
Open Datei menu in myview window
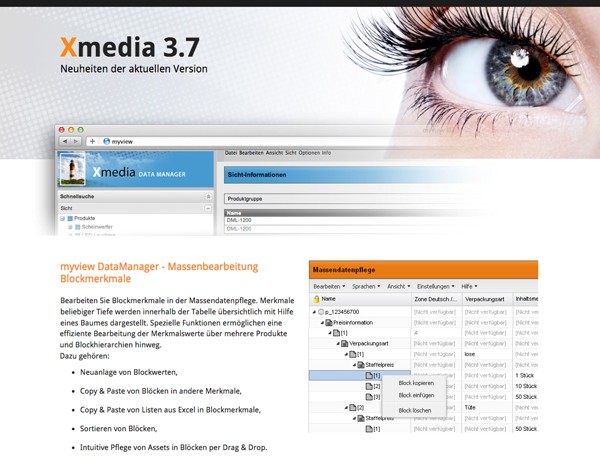(231, 153)
